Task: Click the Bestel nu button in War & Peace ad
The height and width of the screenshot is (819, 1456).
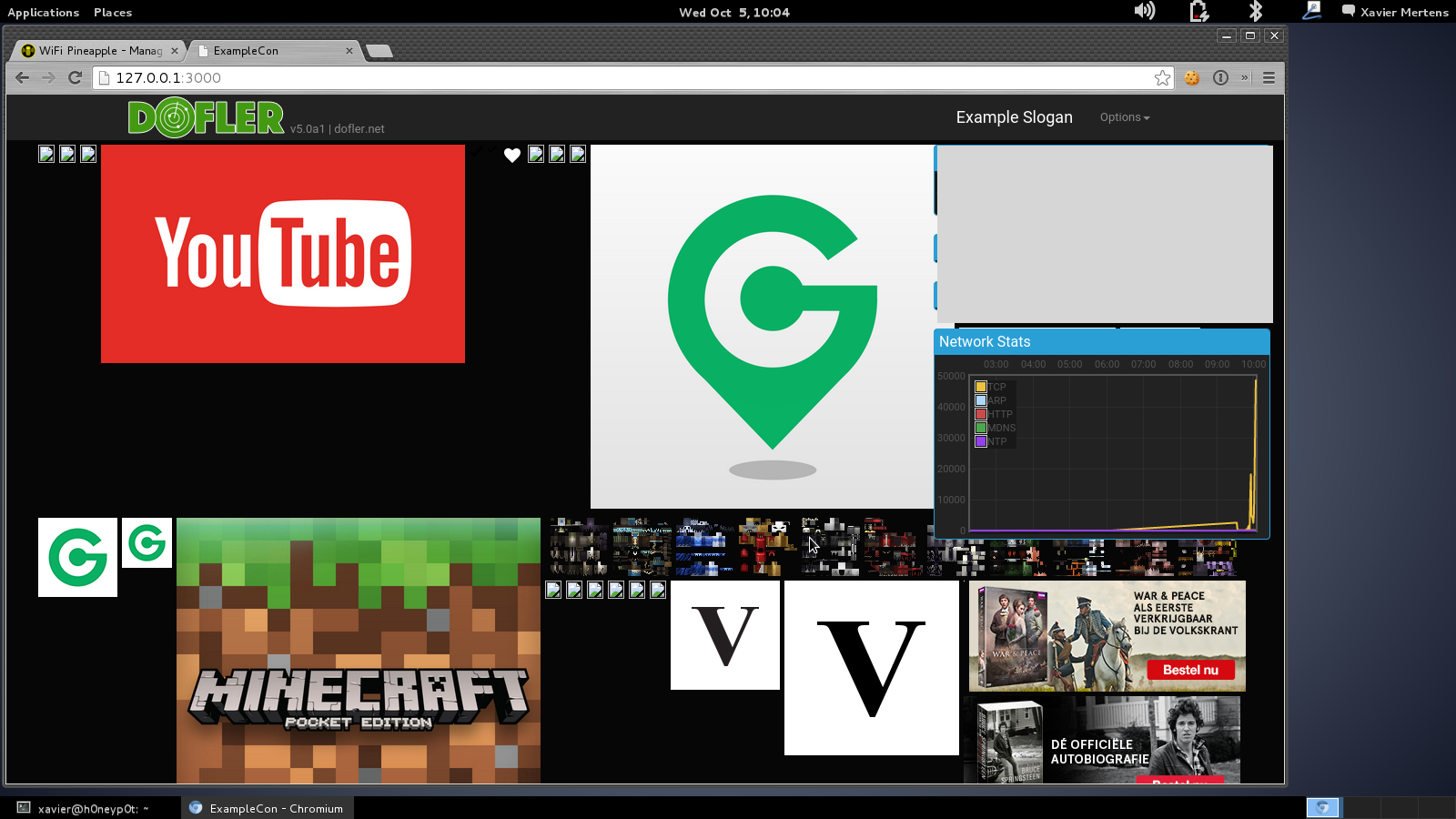Action: (x=1190, y=670)
